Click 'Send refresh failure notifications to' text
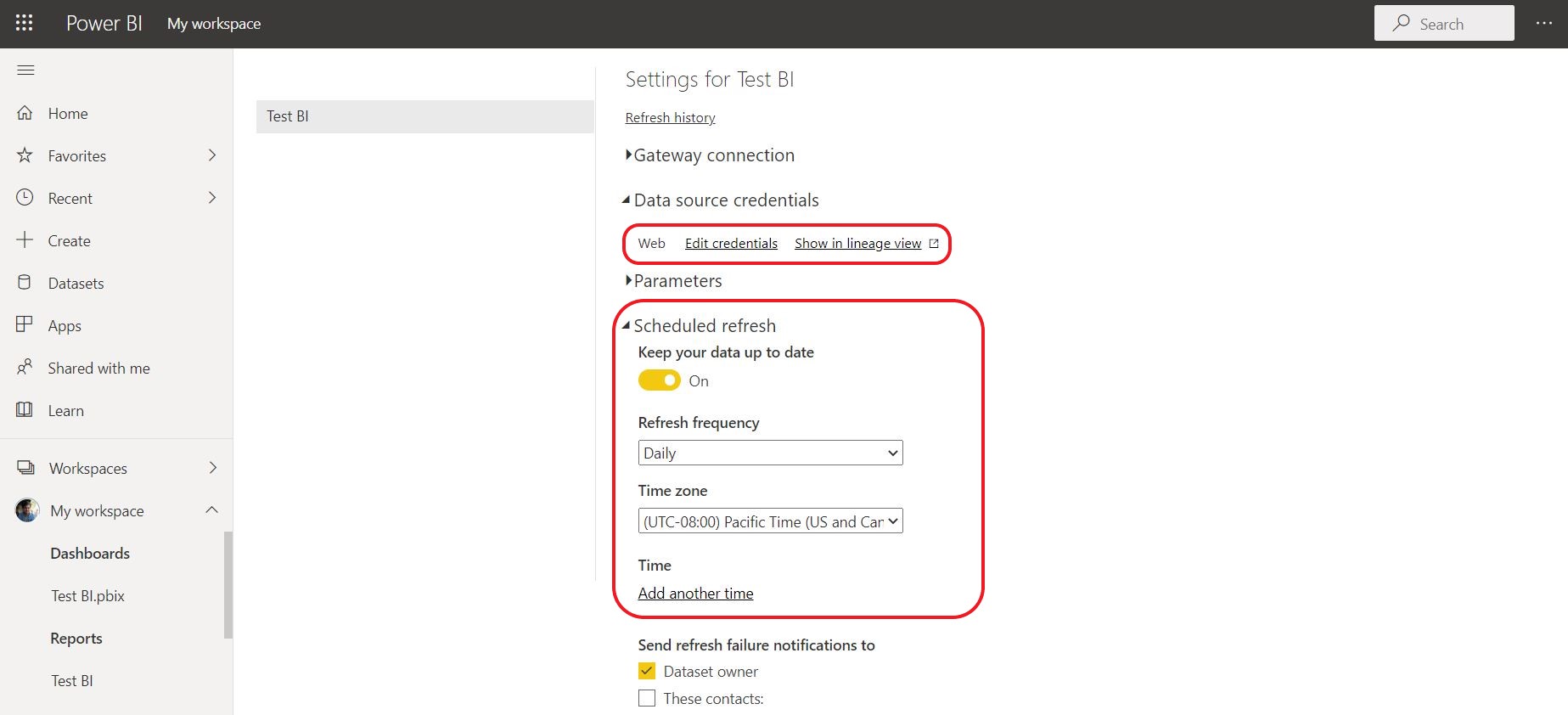This screenshot has width=1568, height=715. coord(756,645)
